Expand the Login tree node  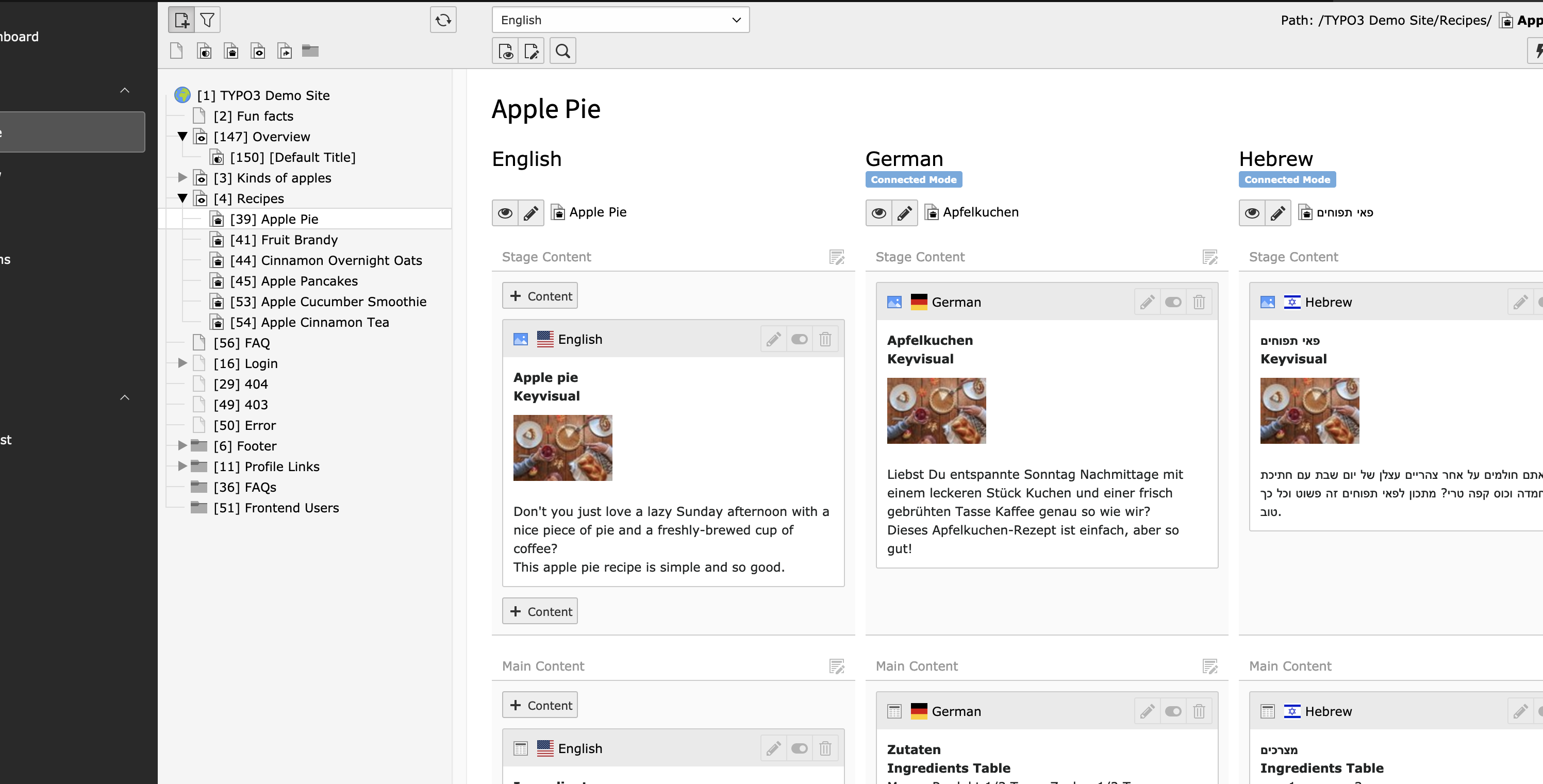point(182,363)
